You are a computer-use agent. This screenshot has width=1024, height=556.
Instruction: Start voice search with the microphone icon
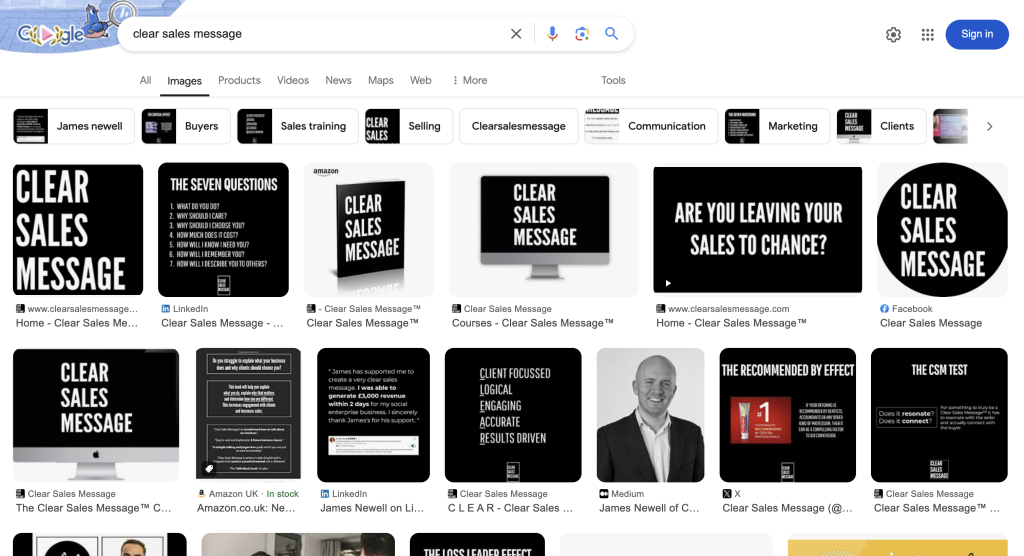point(552,34)
